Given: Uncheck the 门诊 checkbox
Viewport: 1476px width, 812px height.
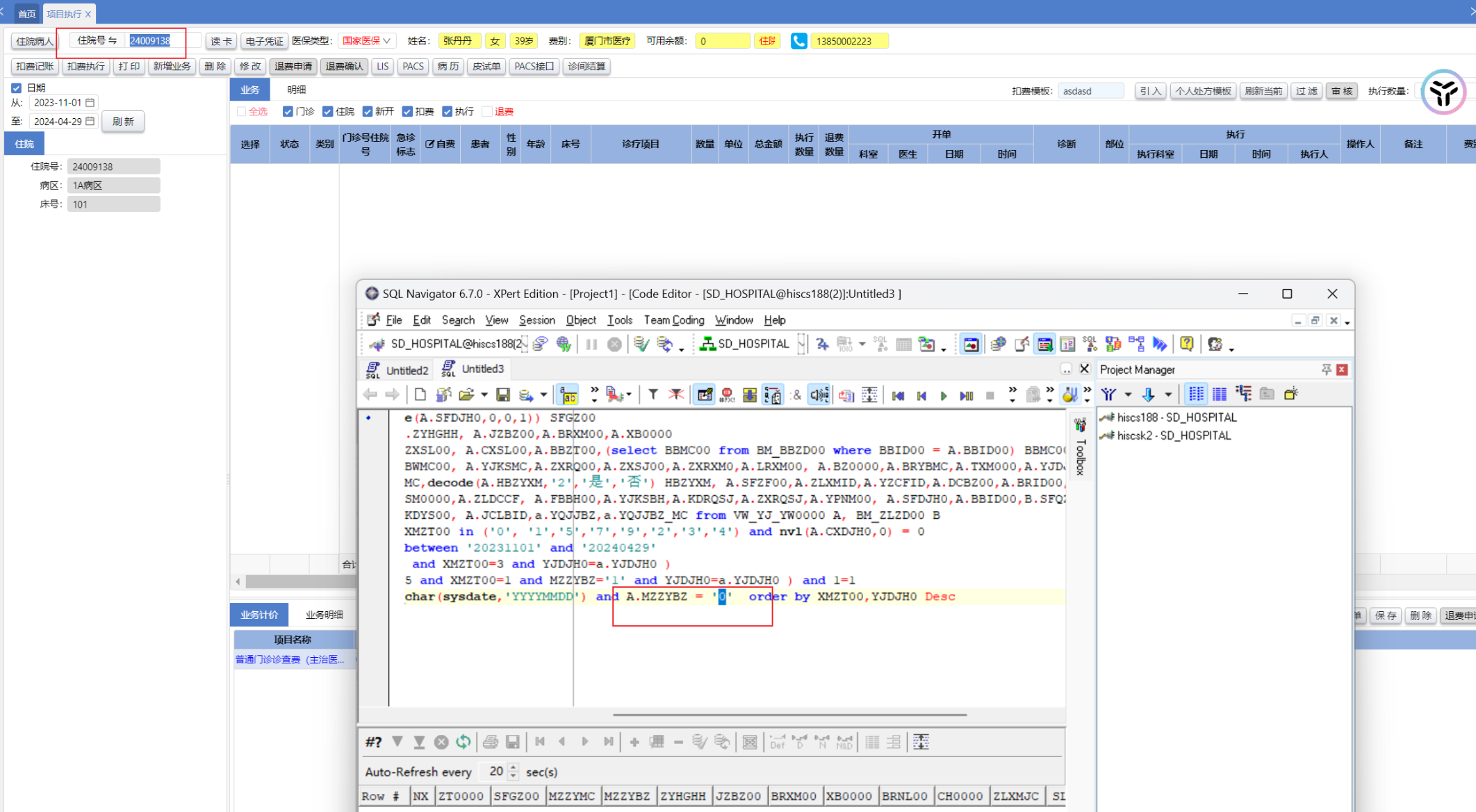Looking at the screenshot, I should (x=288, y=111).
